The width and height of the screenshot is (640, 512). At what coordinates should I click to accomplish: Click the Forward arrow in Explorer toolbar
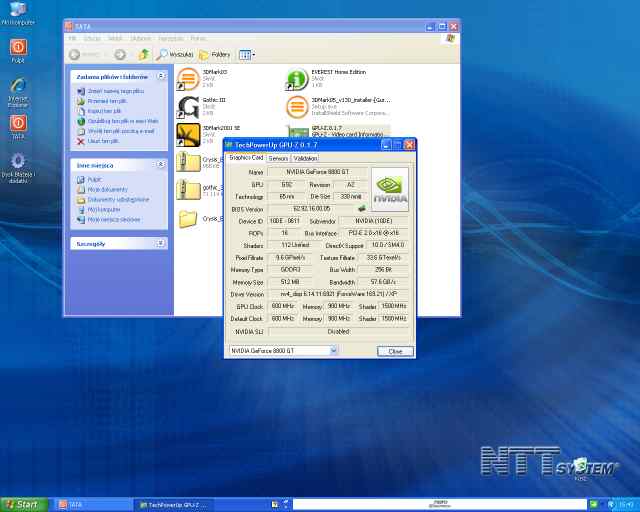click(120, 55)
